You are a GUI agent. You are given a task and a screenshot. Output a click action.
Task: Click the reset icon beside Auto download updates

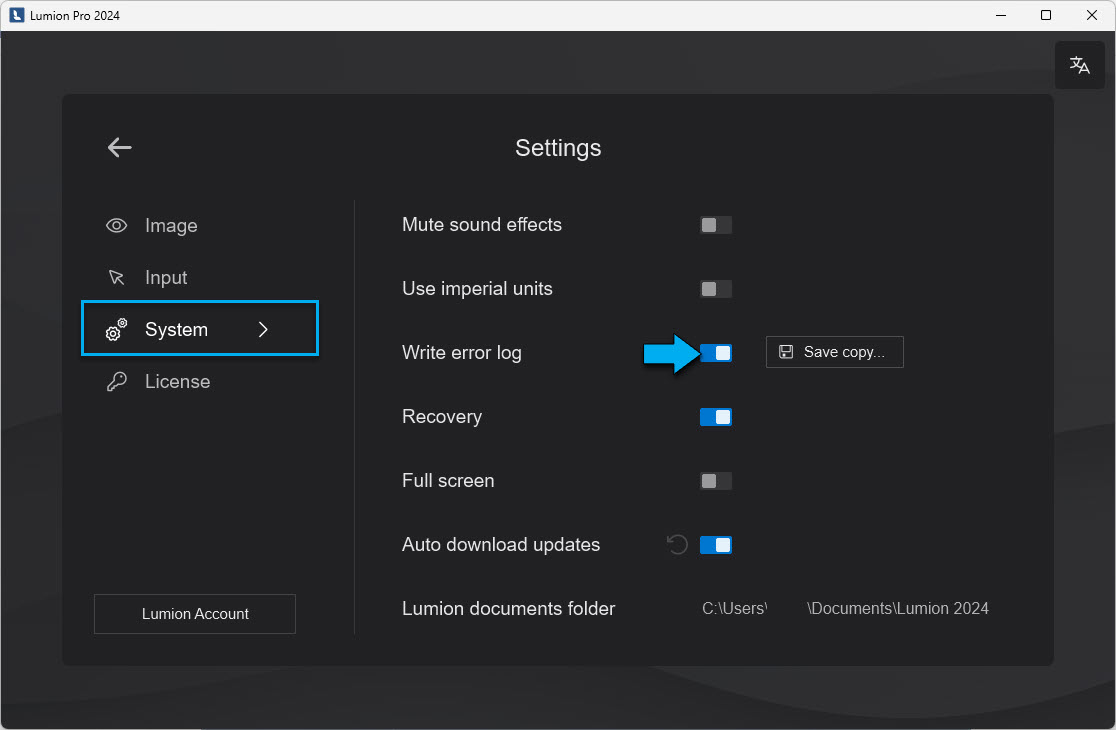click(x=677, y=544)
